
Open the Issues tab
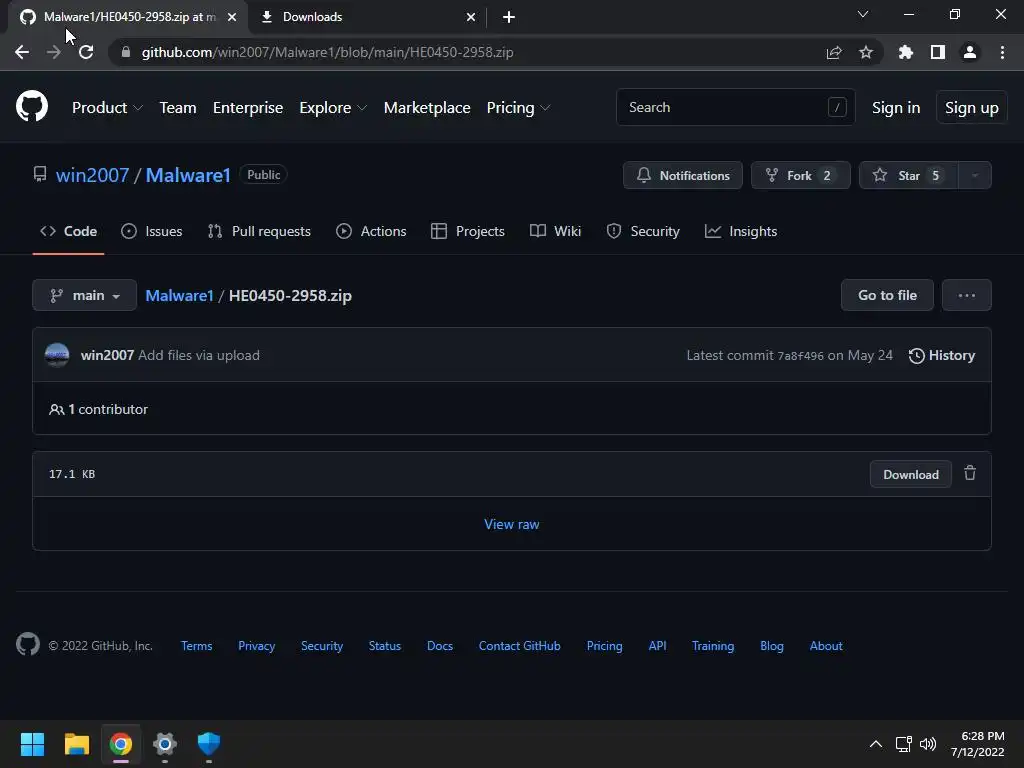point(152,231)
